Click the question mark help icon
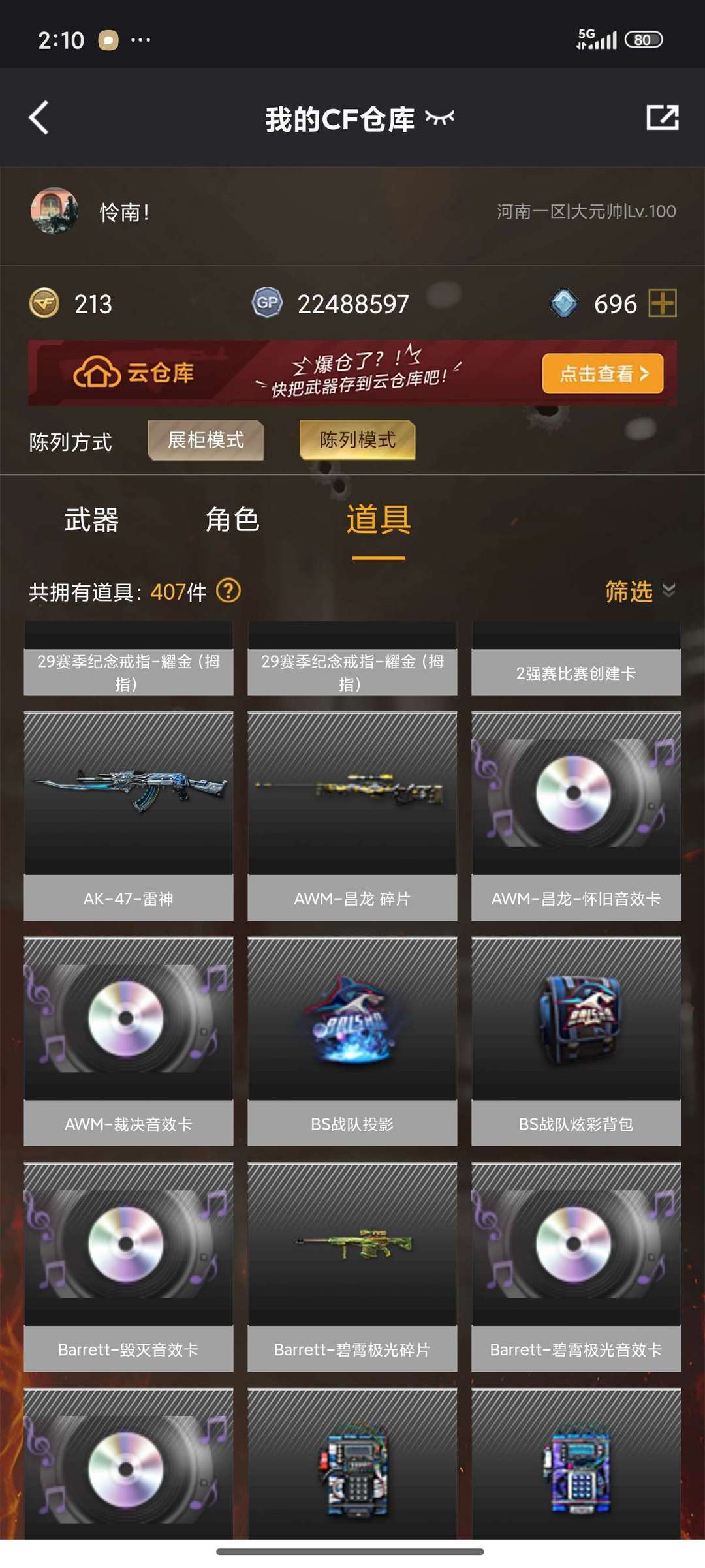The height and width of the screenshot is (1568, 705). pos(228,591)
